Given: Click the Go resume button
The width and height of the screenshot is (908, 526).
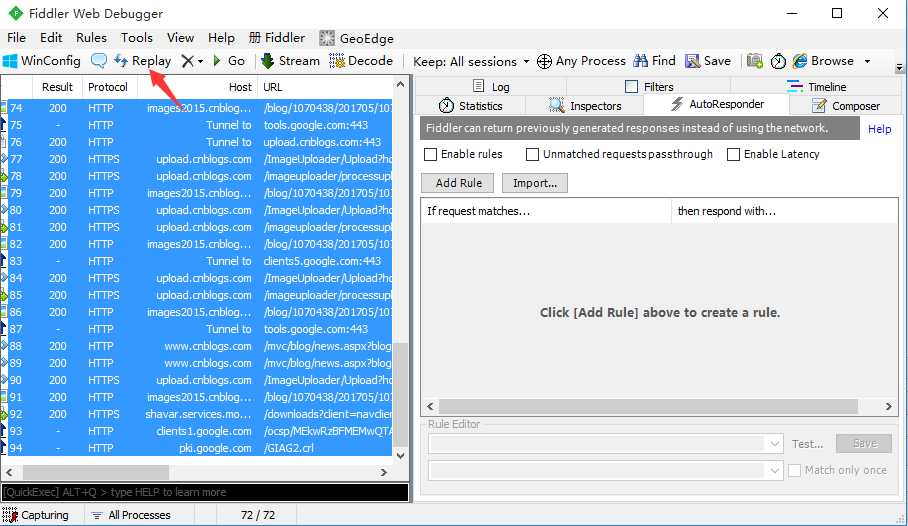Looking at the screenshot, I should coord(229,61).
